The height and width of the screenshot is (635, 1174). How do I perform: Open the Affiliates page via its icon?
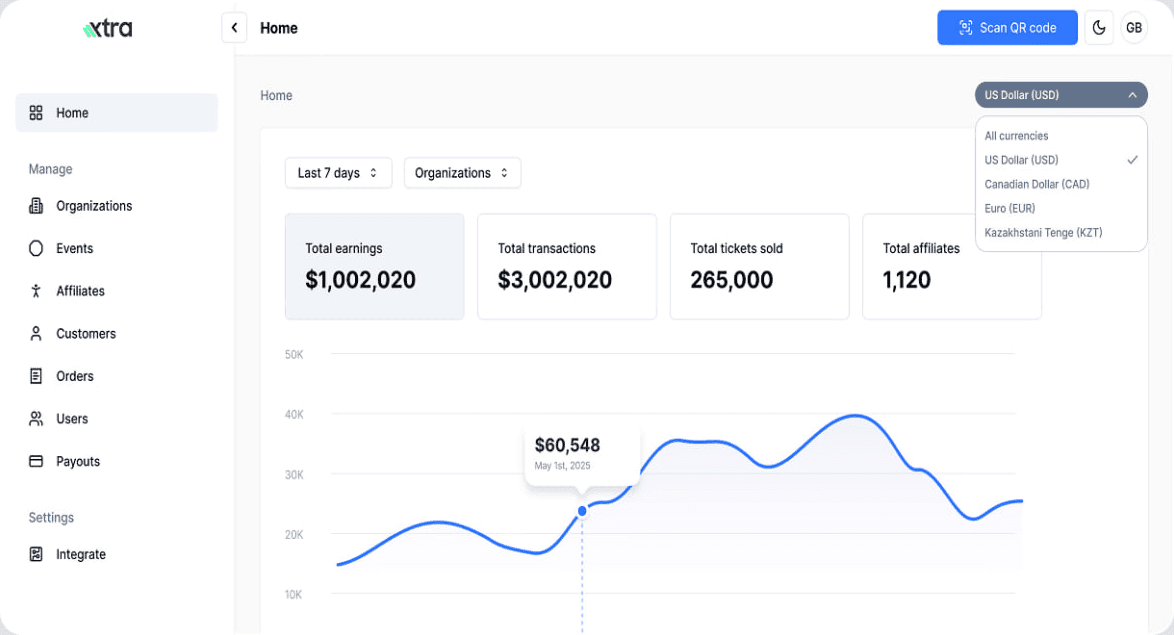(x=35, y=290)
